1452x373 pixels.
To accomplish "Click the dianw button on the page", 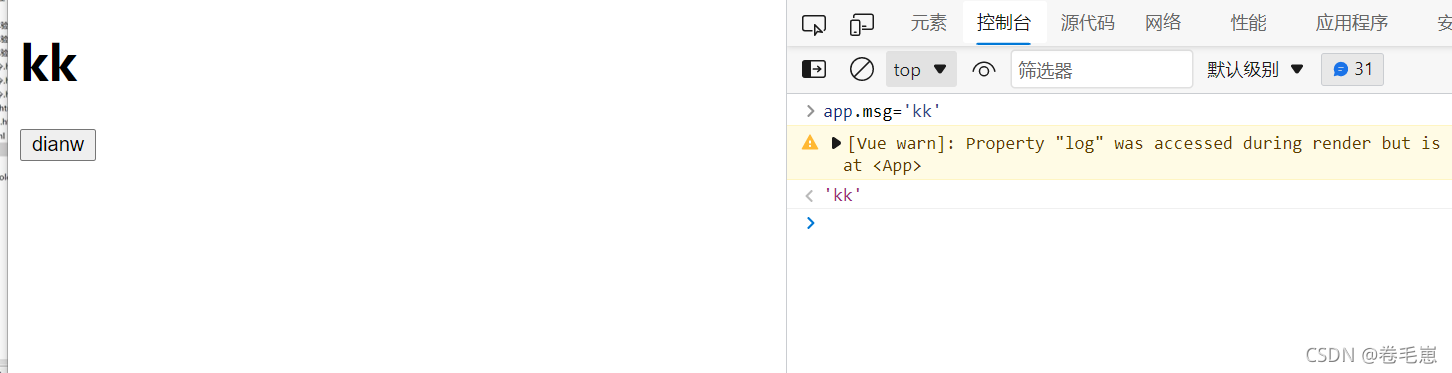I will point(58,144).
